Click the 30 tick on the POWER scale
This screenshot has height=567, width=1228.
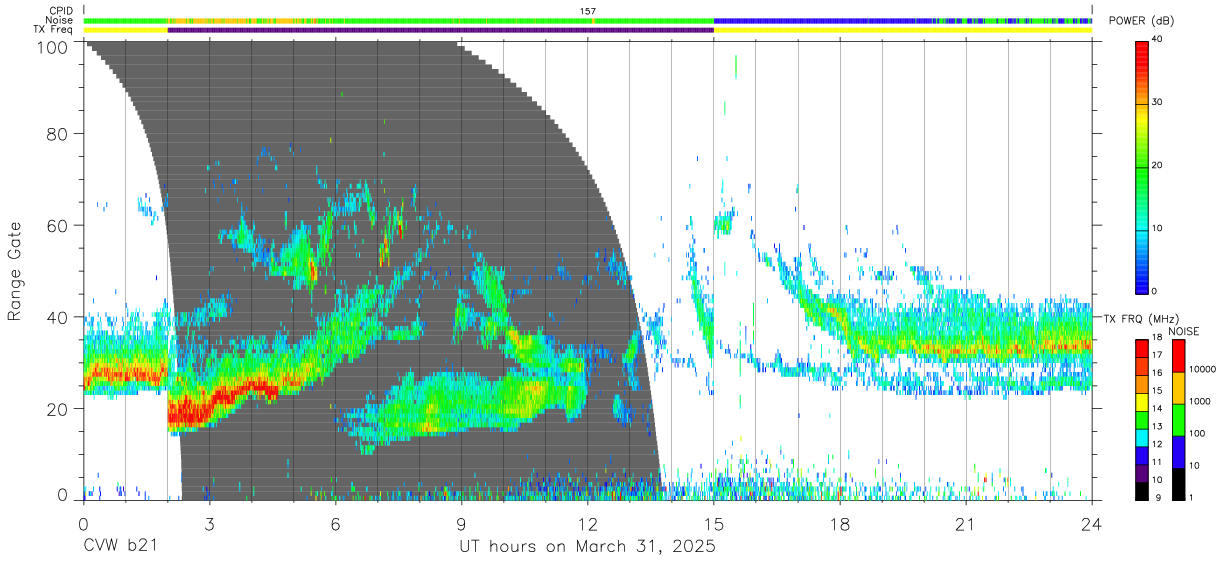[1158, 102]
